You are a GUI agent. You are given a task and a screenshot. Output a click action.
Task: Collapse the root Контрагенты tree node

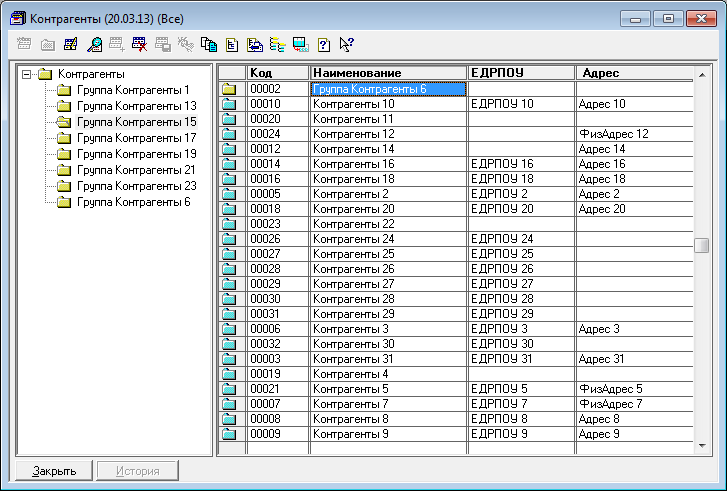click(27, 74)
